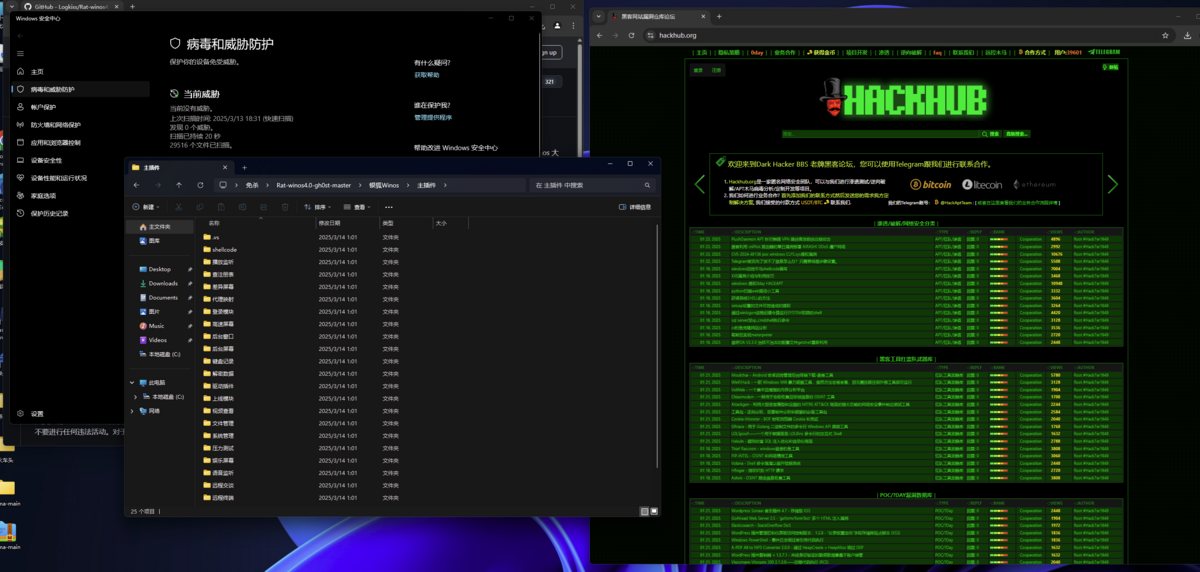
Task: Go back in File Explorer window
Action: click(137, 185)
